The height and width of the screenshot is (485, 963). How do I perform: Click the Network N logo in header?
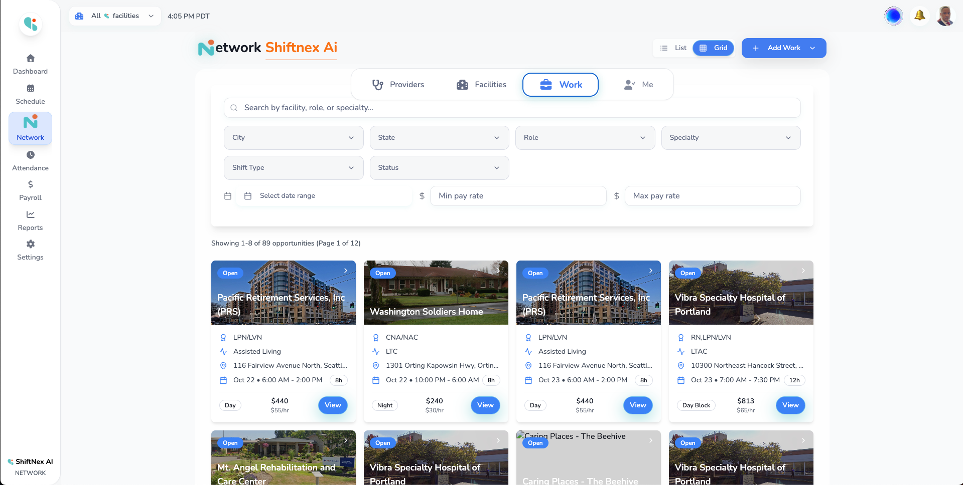pos(206,48)
